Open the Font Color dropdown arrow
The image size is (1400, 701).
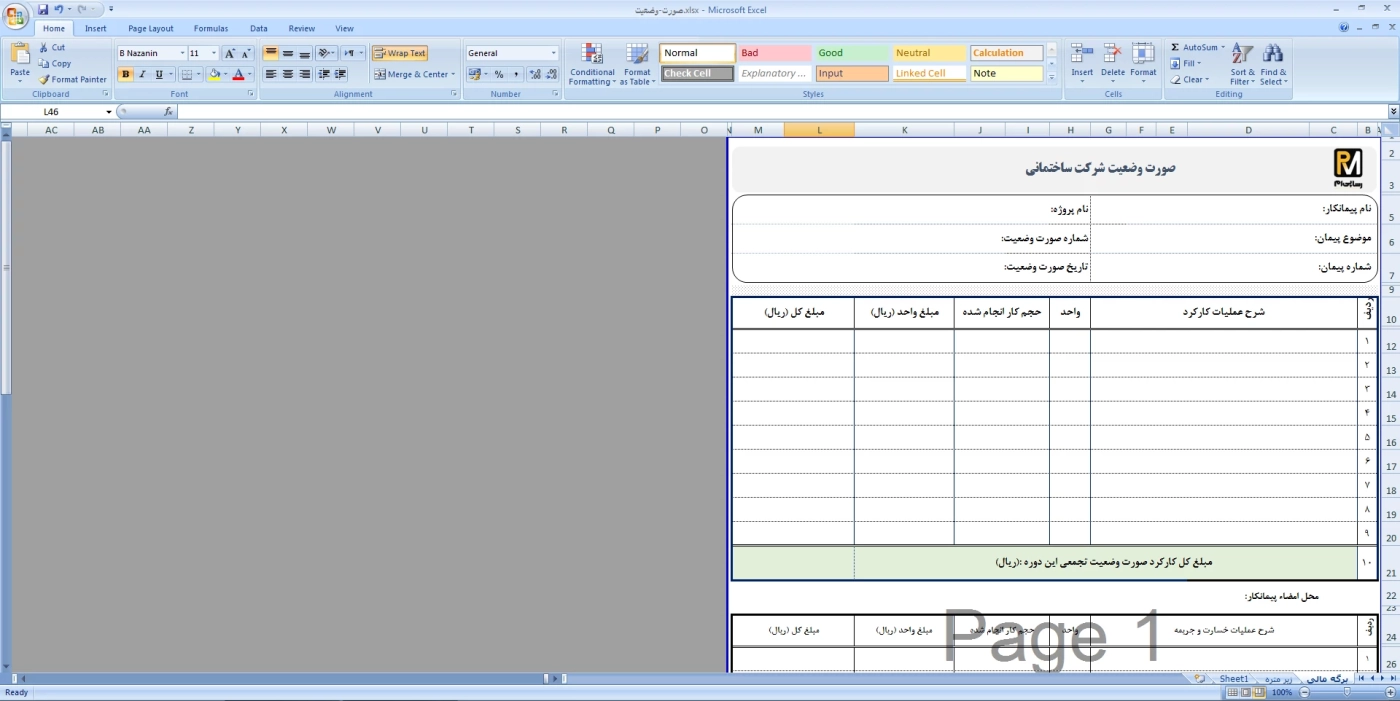250,74
